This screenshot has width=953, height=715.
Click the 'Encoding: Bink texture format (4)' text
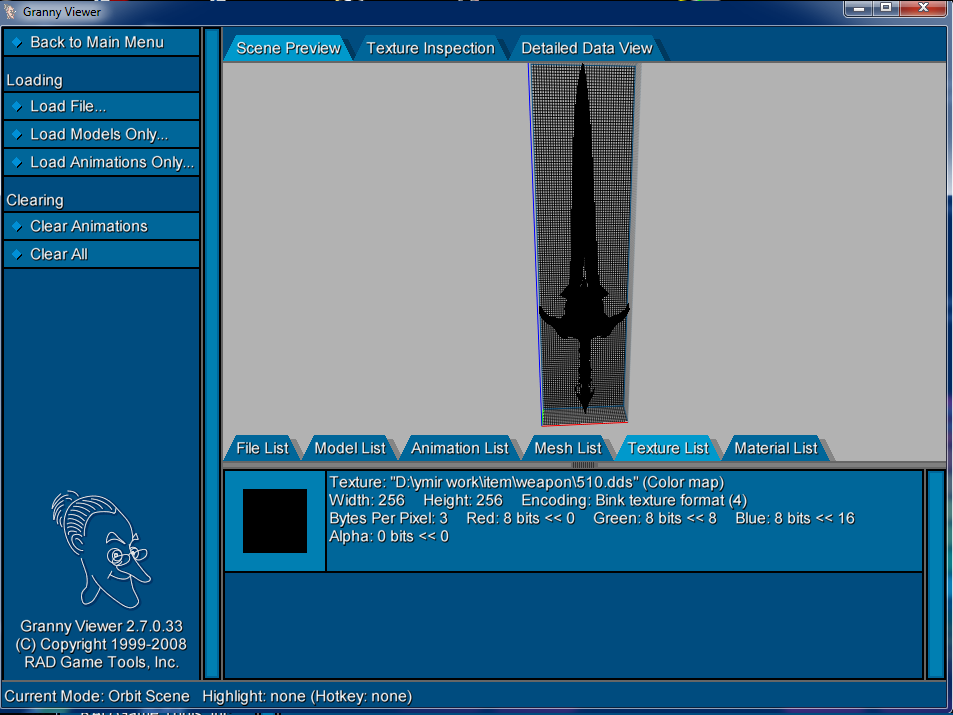click(x=634, y=500)
